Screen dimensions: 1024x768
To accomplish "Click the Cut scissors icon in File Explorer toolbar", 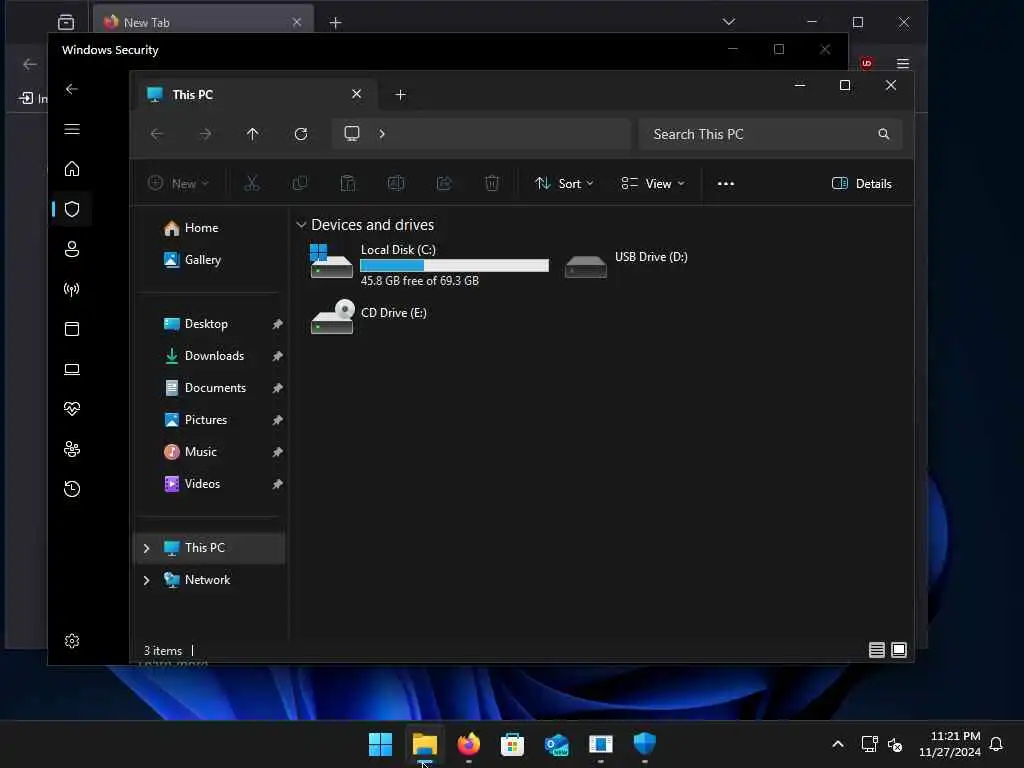I will (x=251, y=184).
